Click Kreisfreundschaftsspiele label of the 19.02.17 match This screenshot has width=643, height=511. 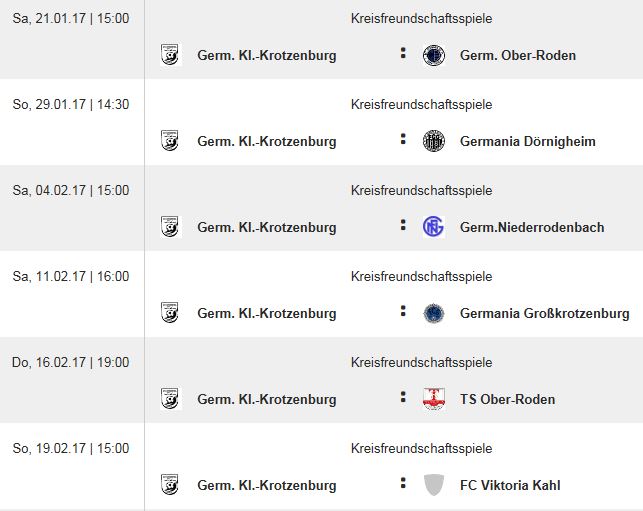pyautogui.click(x=421, y=448)
